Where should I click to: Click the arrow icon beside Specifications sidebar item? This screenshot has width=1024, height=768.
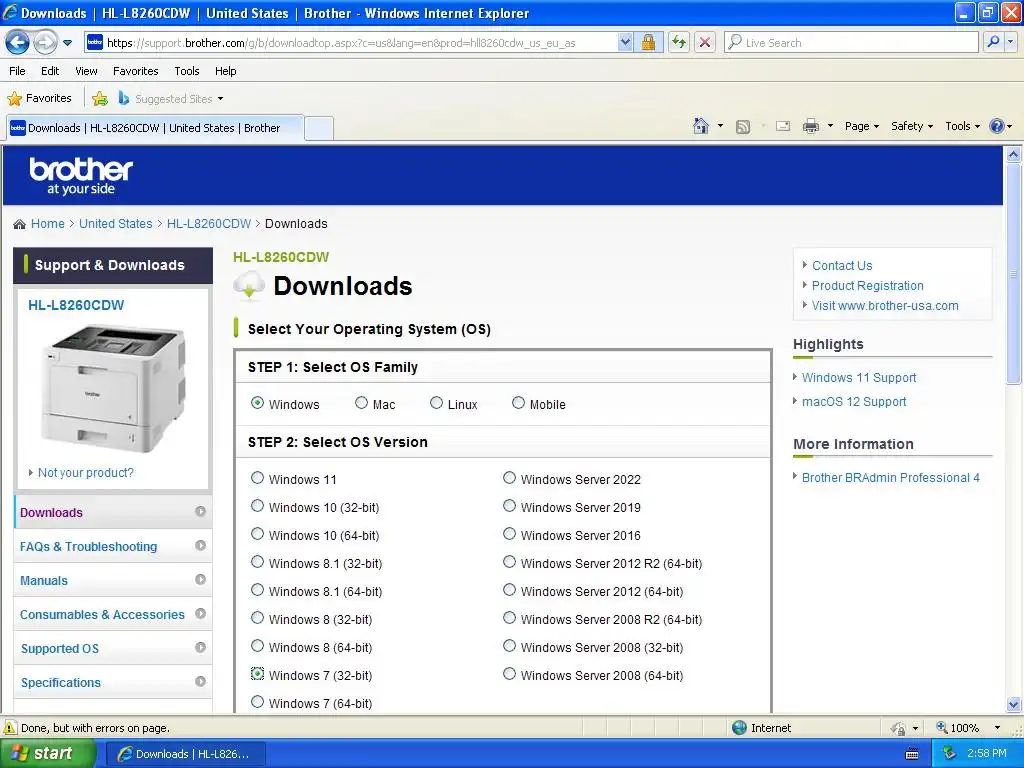[x=200, y=681]
